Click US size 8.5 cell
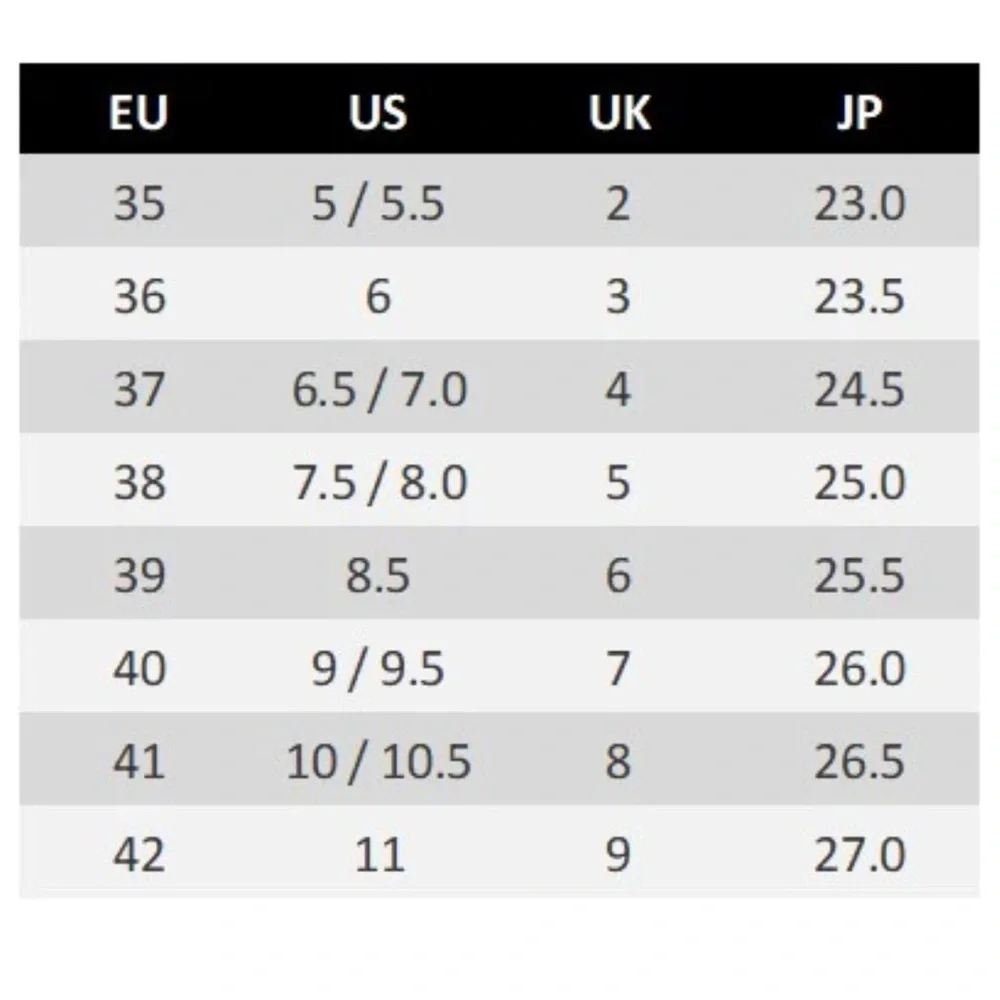This screenshot has width=1000, height=1000. point(378,576)
